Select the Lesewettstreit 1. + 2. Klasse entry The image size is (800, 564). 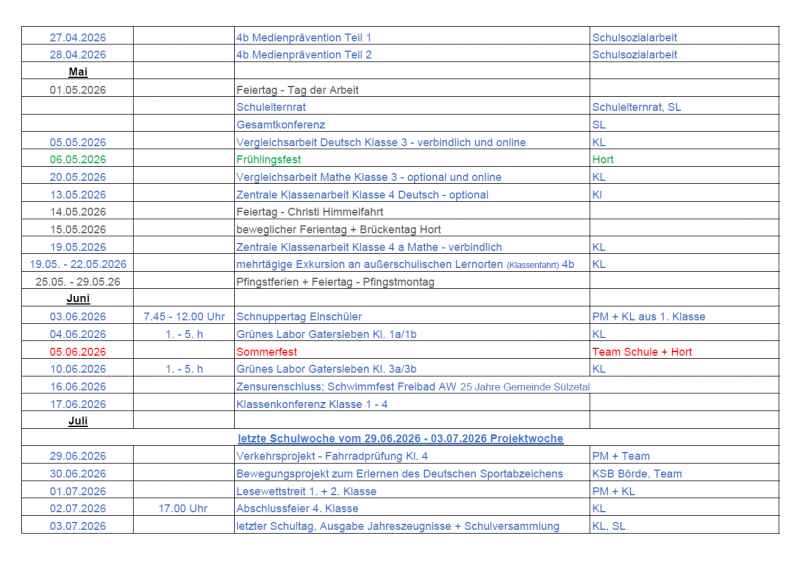pos(306,491)
